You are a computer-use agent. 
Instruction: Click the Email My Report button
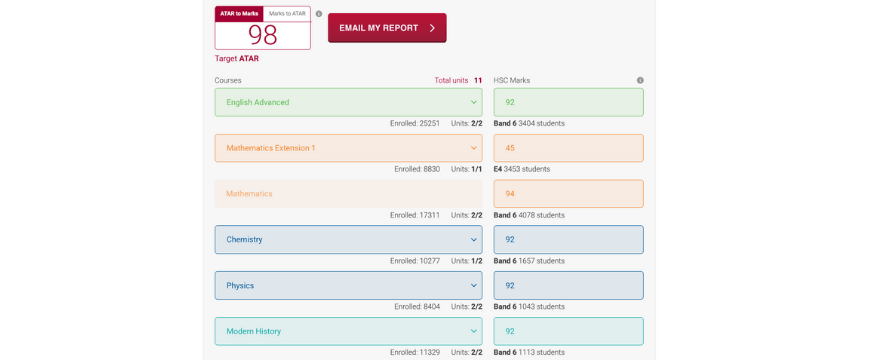tap(387, 28)
